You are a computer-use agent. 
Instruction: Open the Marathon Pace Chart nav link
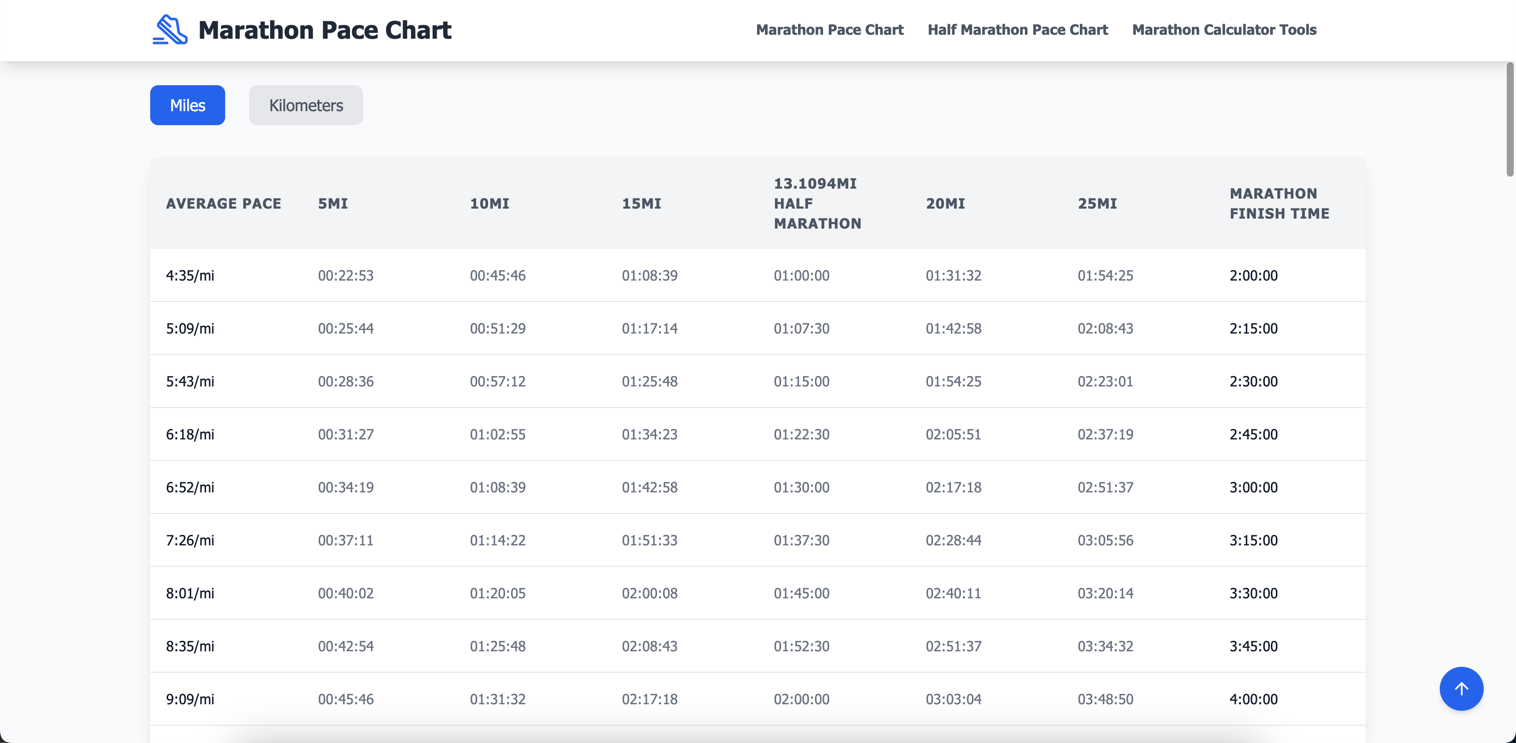pos(829,30)
